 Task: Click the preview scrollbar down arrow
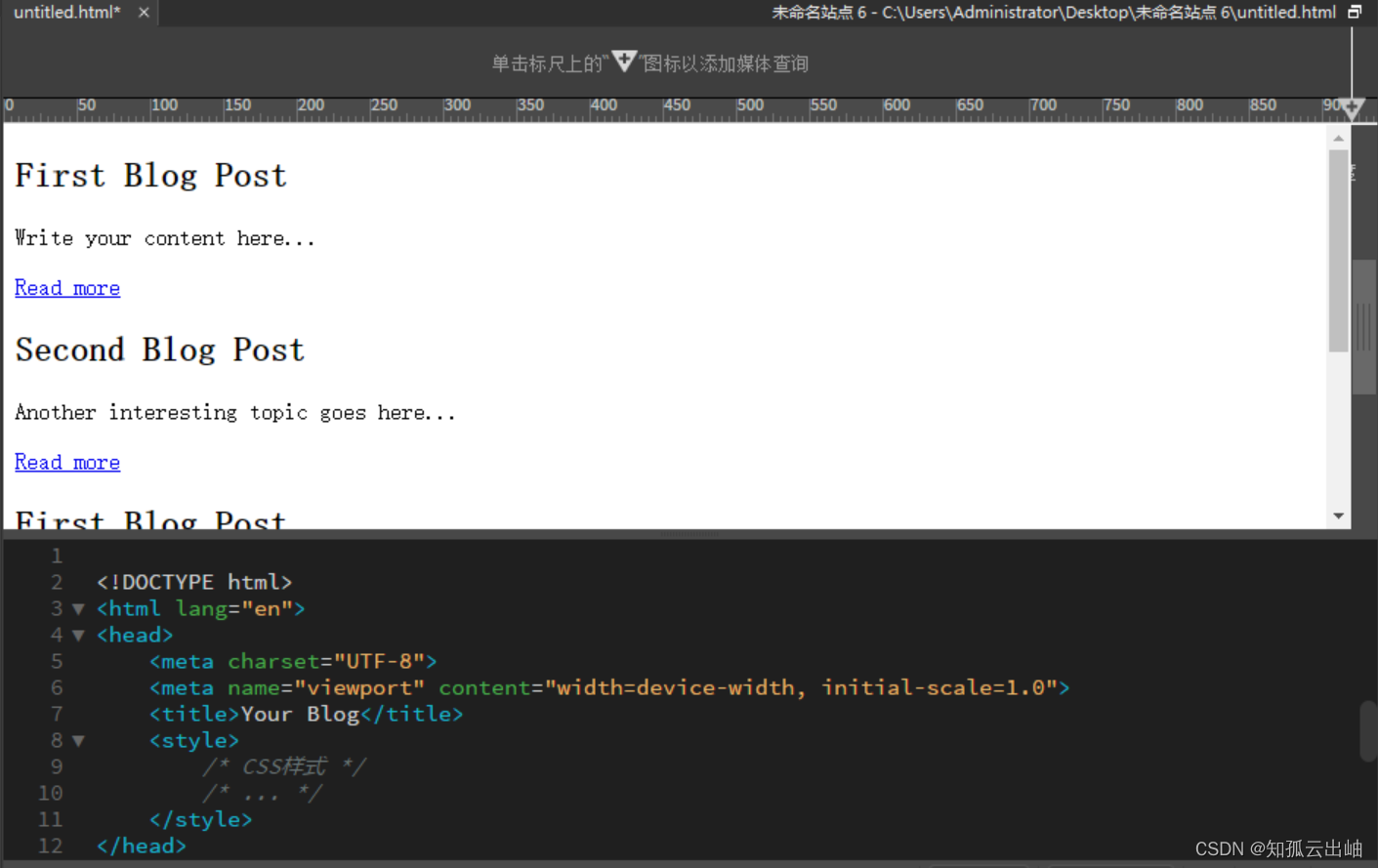coord(1338,516)
